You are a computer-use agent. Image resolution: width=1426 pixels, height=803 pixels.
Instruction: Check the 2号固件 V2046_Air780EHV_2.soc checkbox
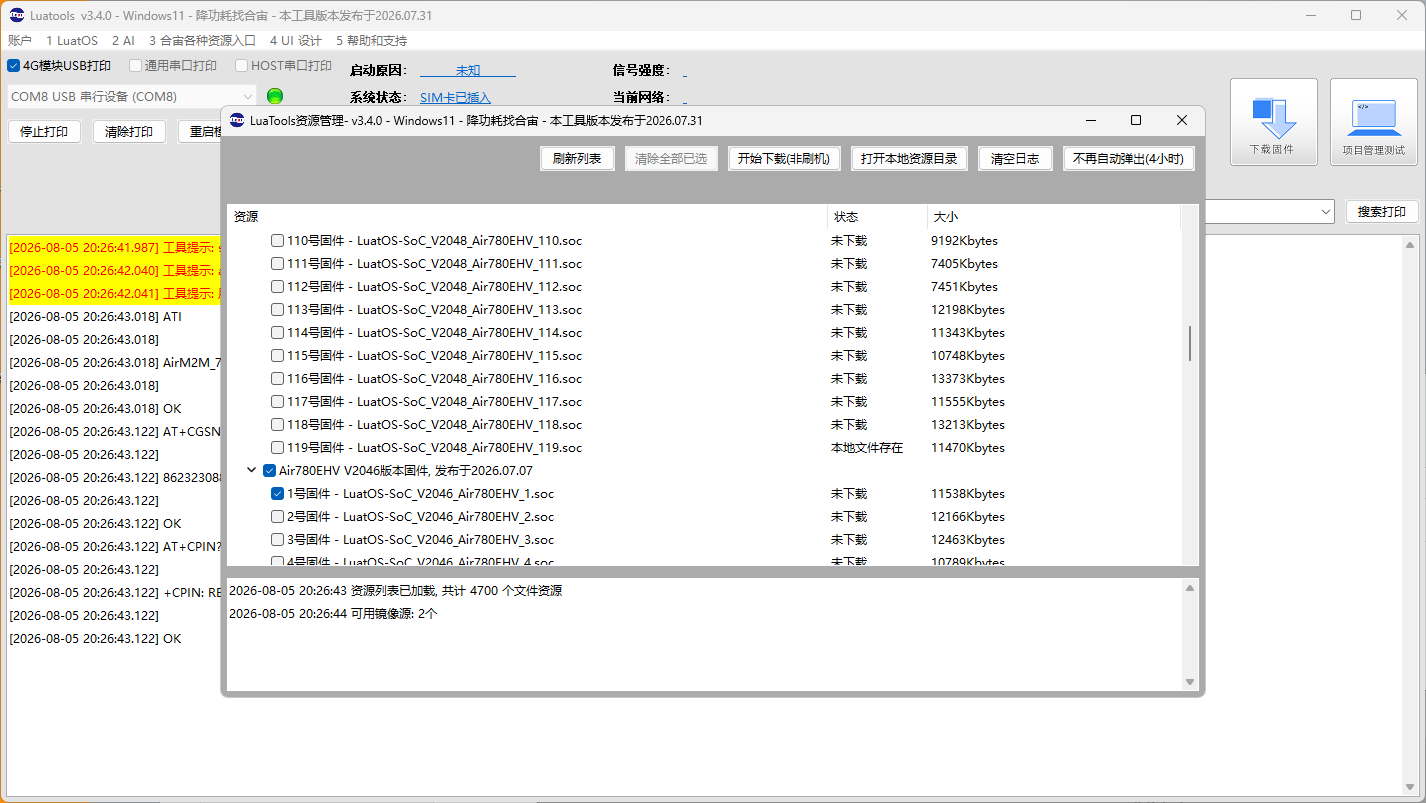coord(278,517)
